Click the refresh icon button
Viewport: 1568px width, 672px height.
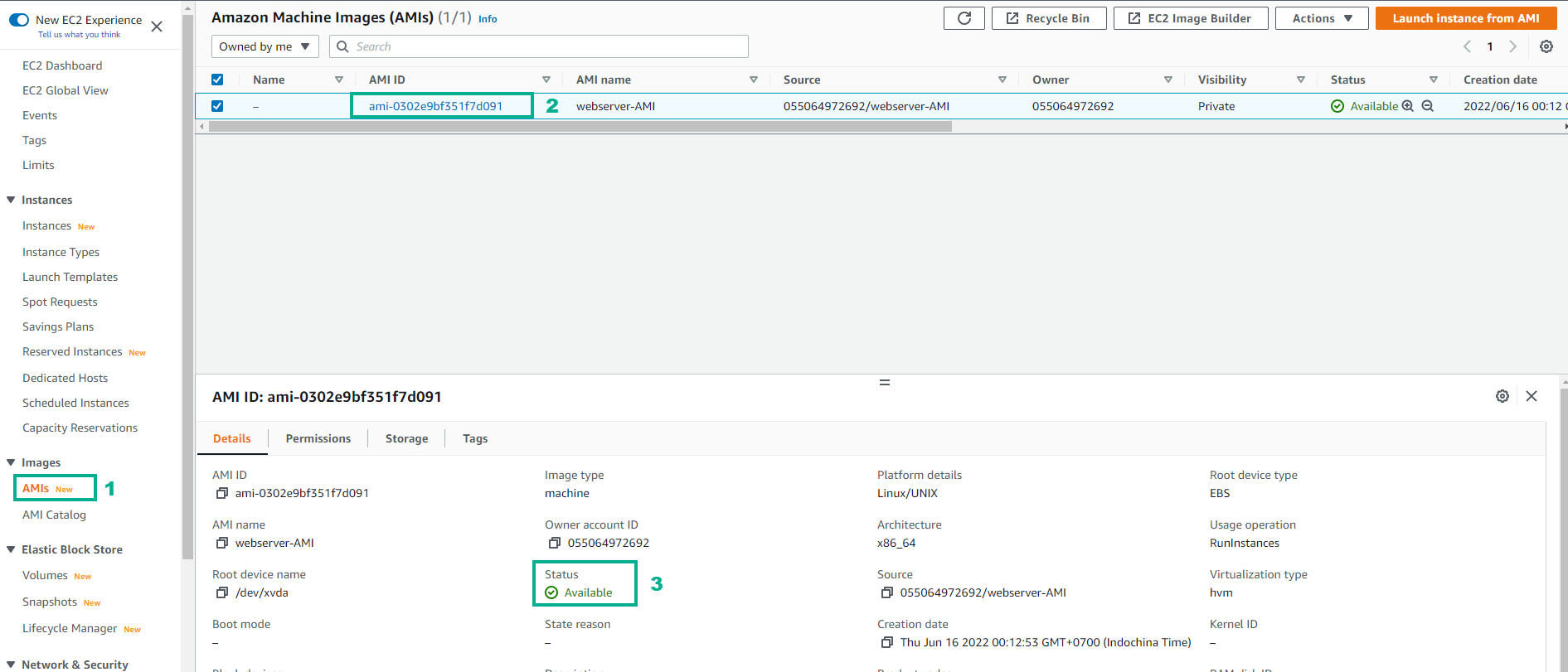coord(964,18)
